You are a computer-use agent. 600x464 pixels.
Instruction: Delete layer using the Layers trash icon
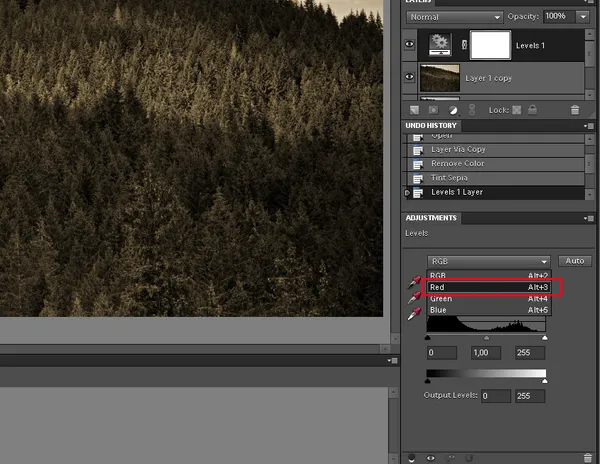tap(575, 108)
